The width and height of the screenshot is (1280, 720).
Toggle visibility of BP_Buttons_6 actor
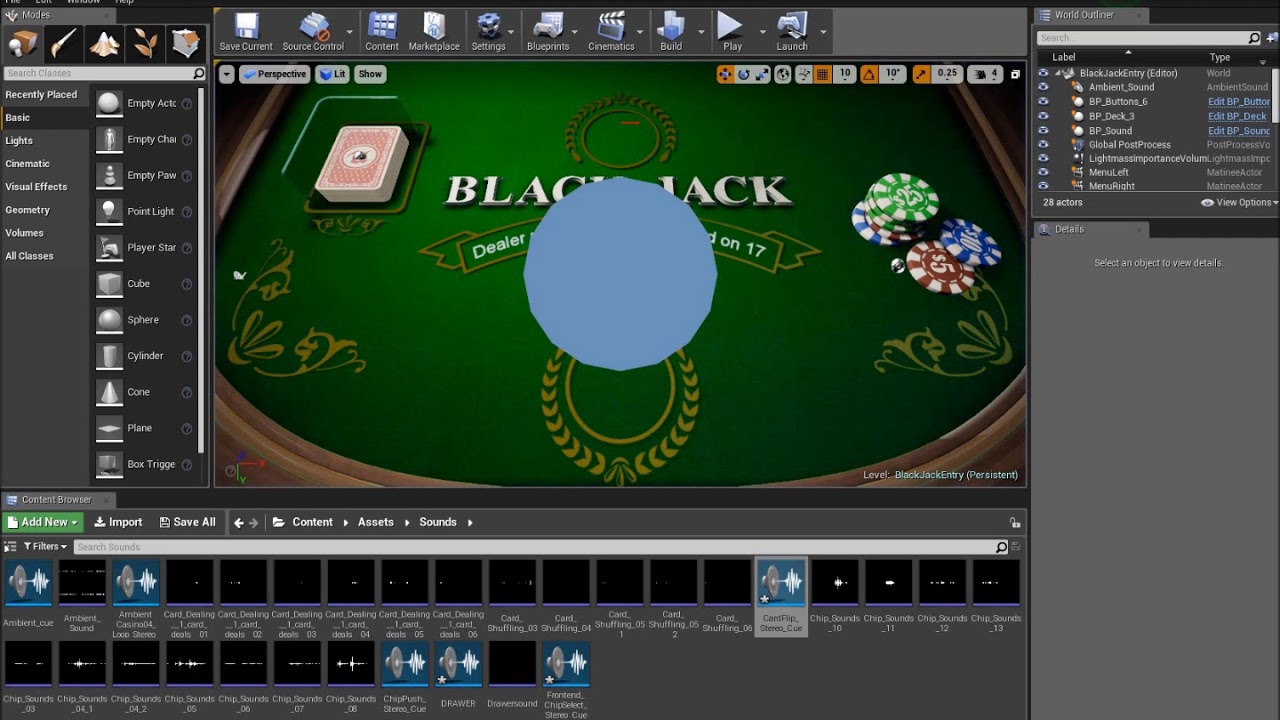[1043, 101]
